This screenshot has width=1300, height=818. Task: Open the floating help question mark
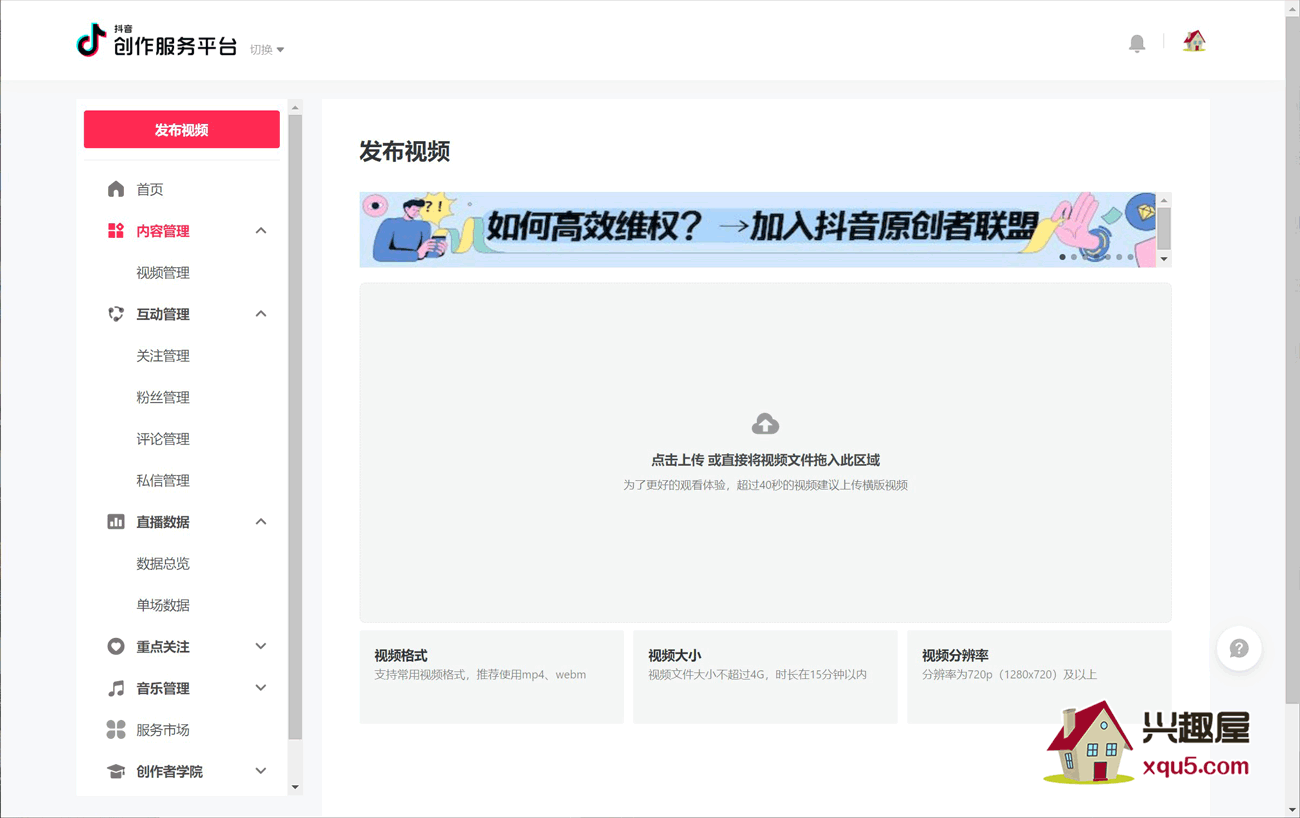(1239, 649)
